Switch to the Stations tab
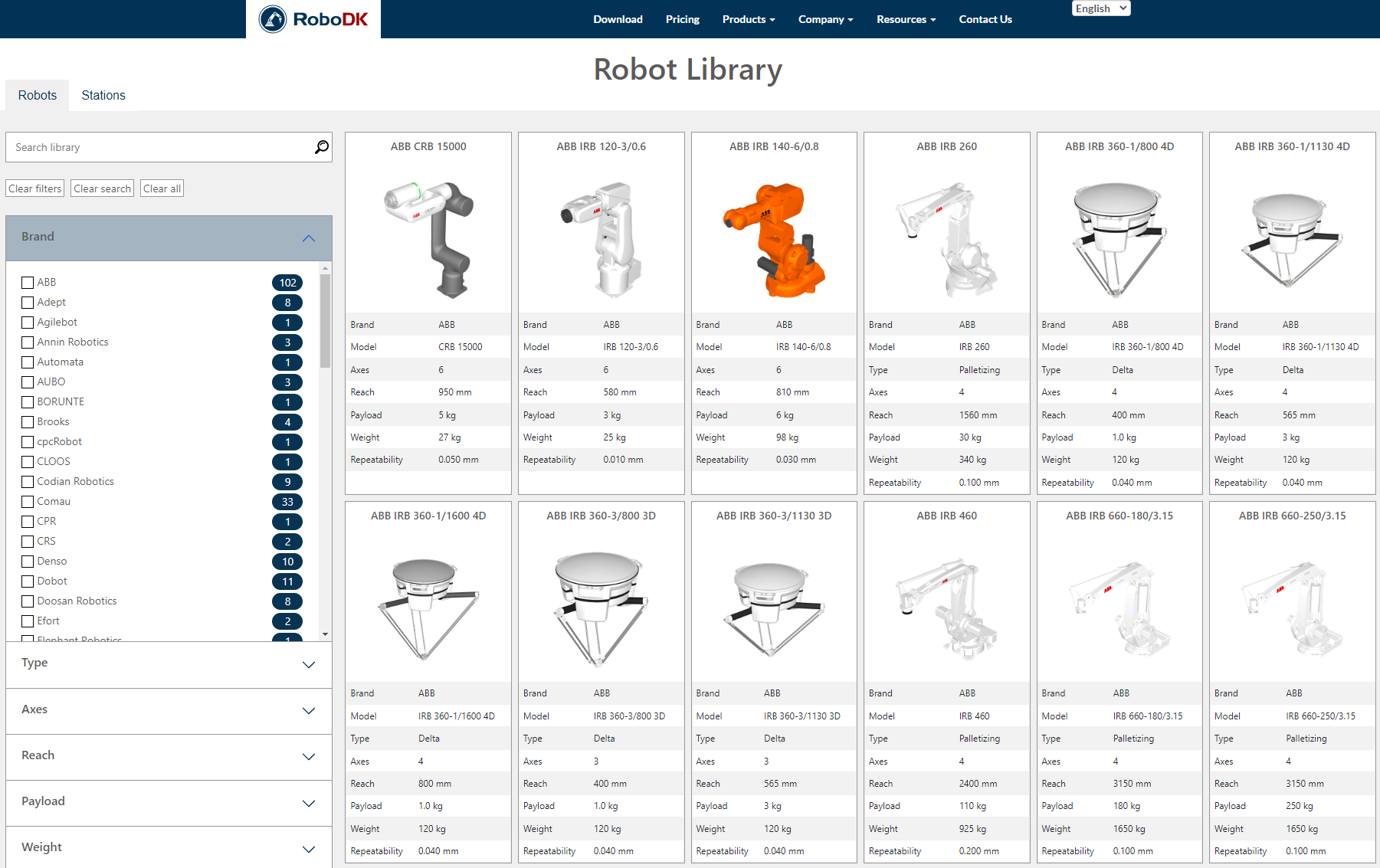The height and width of the screenshot is (868, 1380). point(103,96)
